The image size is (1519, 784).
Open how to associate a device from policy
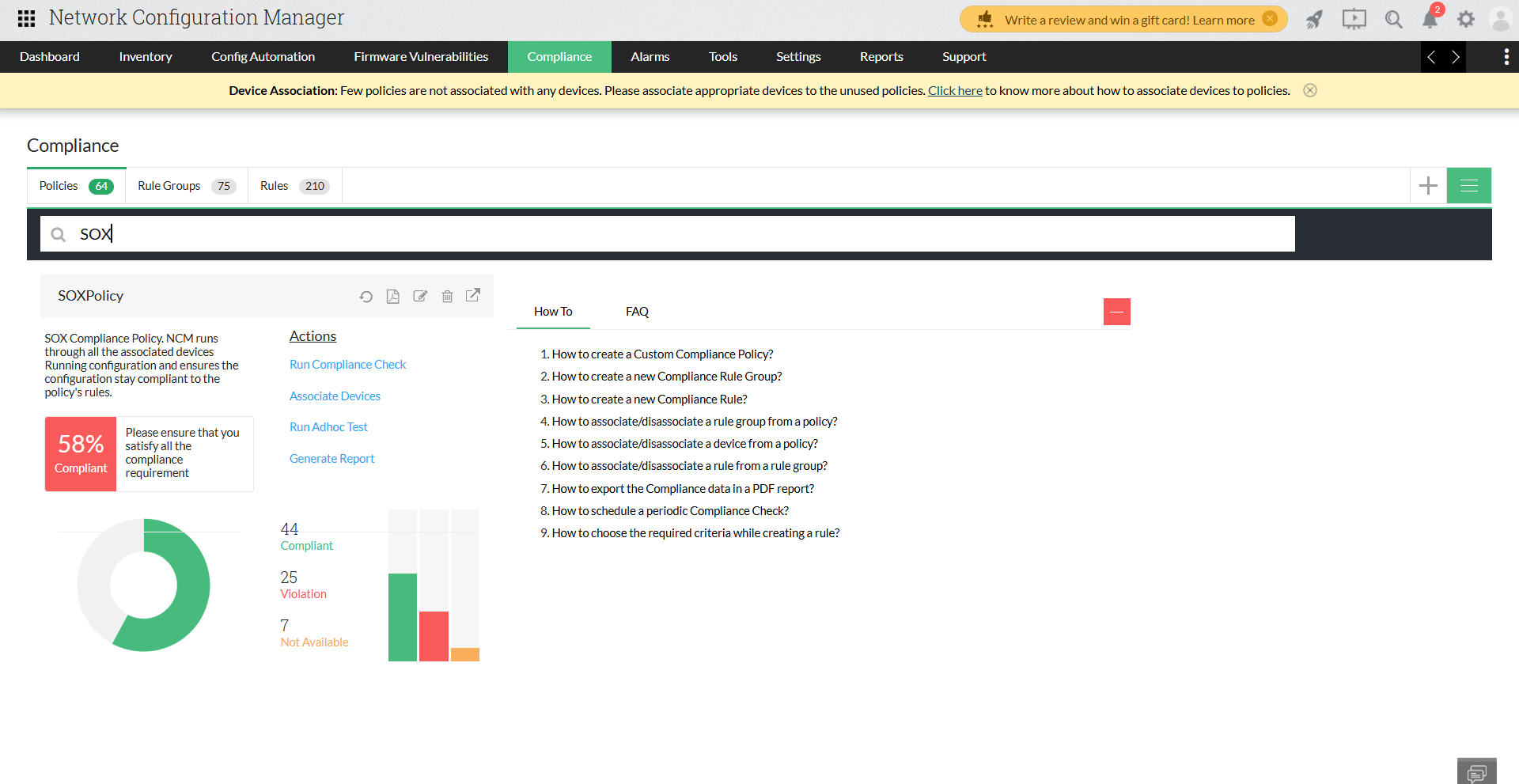click(685, 444)
